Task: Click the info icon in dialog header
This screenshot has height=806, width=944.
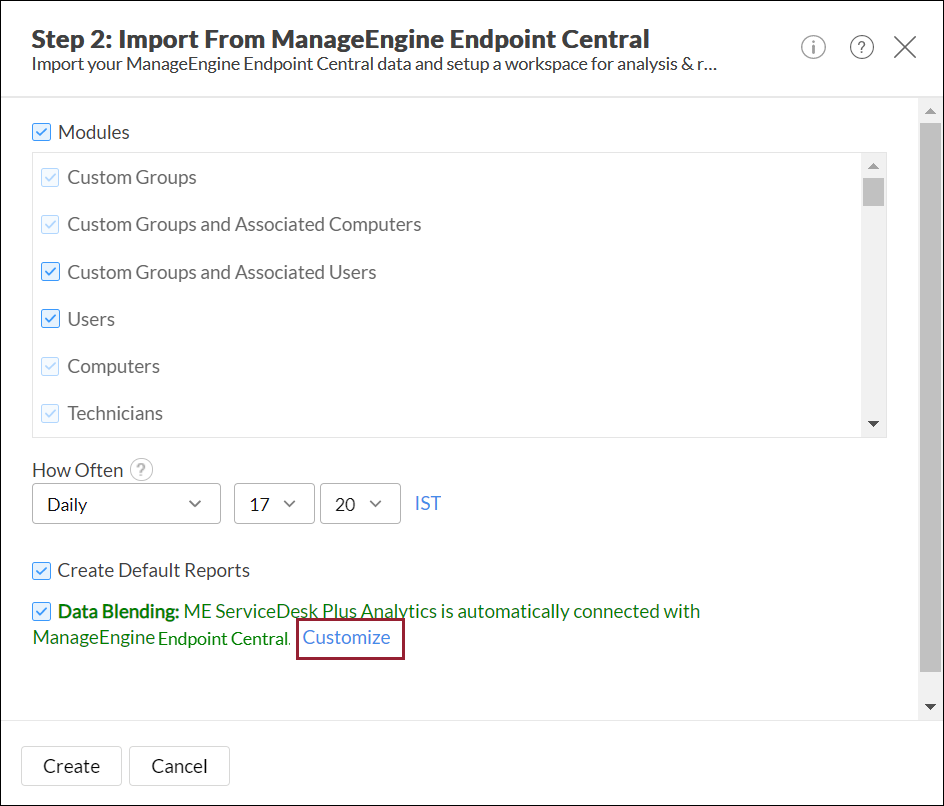Action: coord(813,47)
